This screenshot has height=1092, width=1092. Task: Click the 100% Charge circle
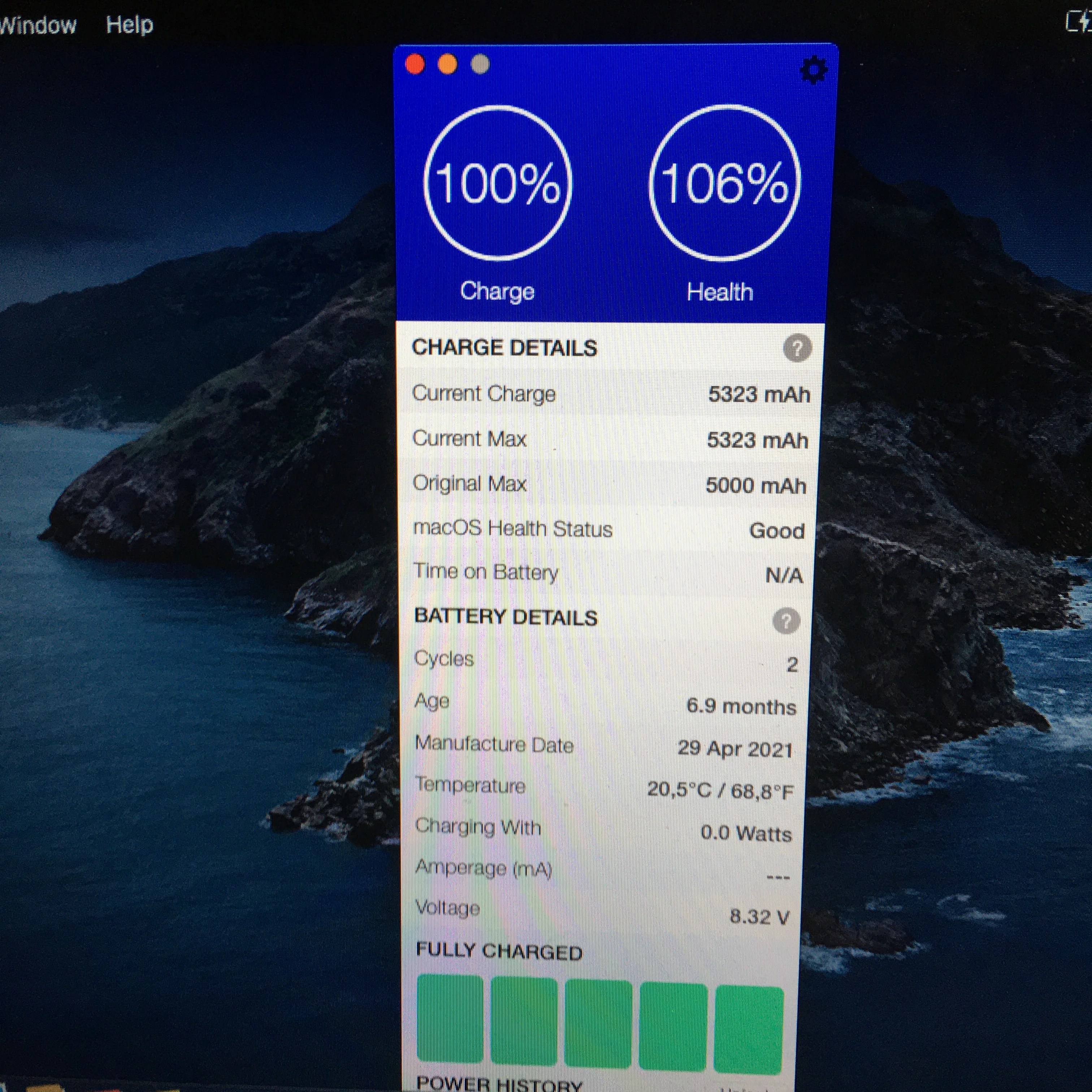[x=497, y=183]
